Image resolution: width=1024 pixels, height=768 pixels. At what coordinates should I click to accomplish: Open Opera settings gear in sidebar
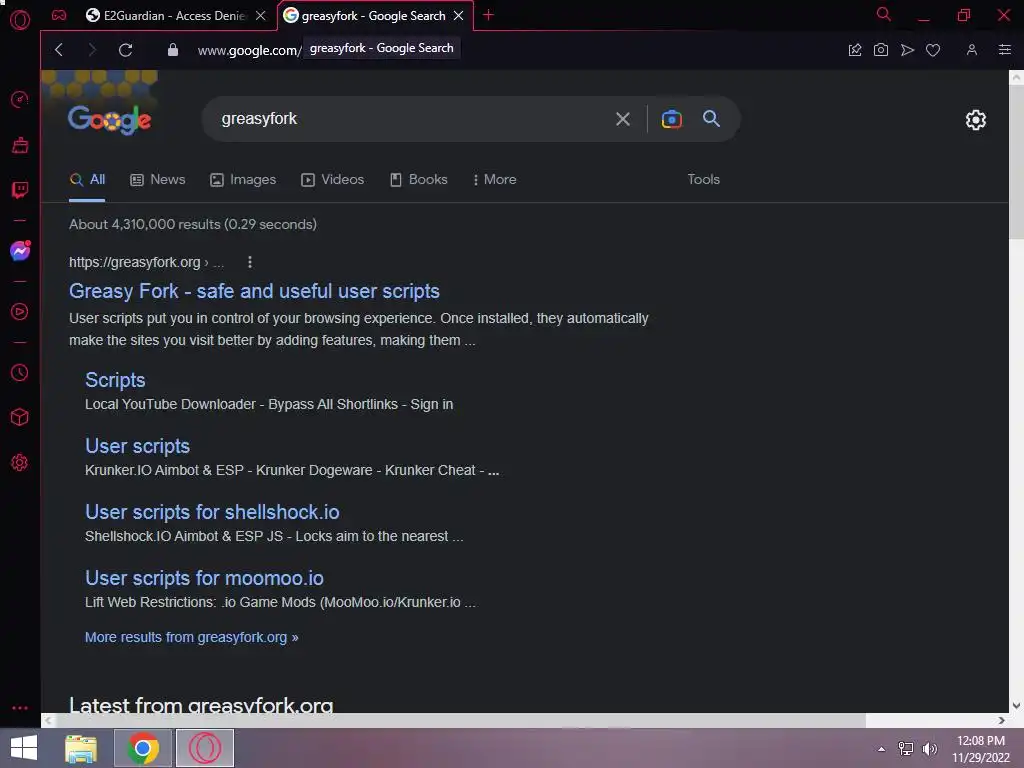(20, 462)
